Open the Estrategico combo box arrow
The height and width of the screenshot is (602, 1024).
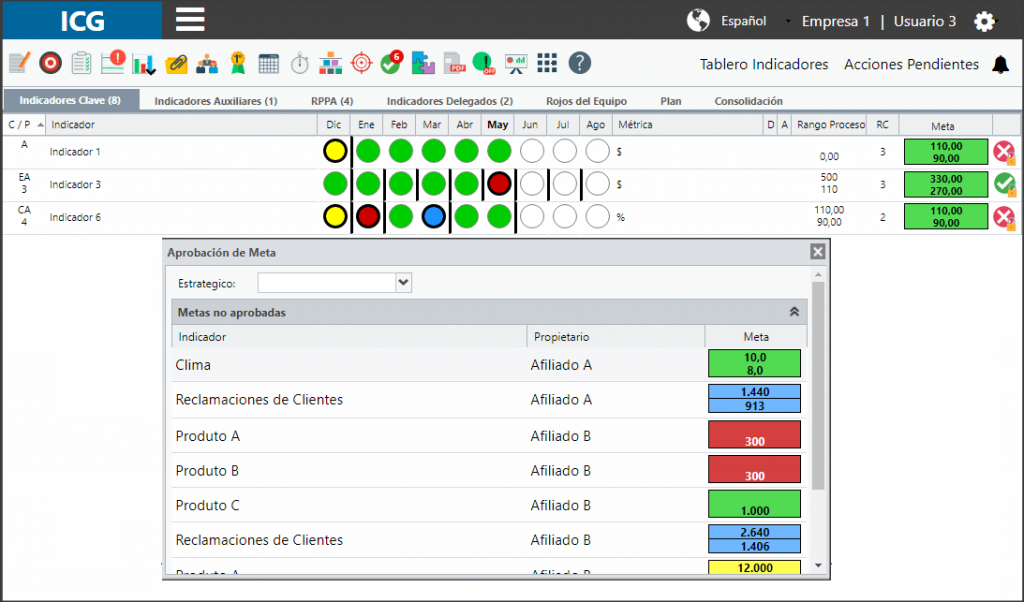click(404, 283)
